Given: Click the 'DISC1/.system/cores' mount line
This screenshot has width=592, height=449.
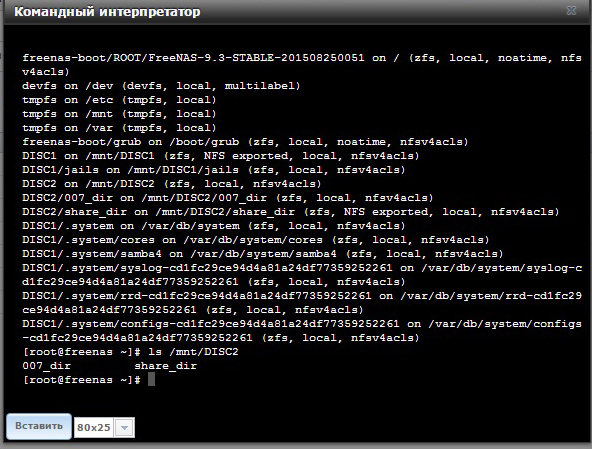Looking at the screenshot, I should click(256, 240).
